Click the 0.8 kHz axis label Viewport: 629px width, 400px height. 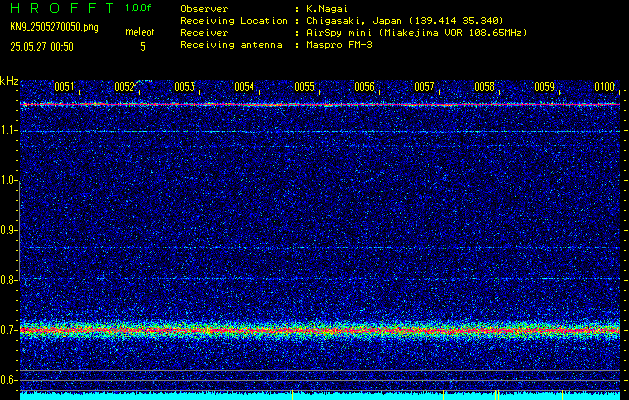(7, 280)
